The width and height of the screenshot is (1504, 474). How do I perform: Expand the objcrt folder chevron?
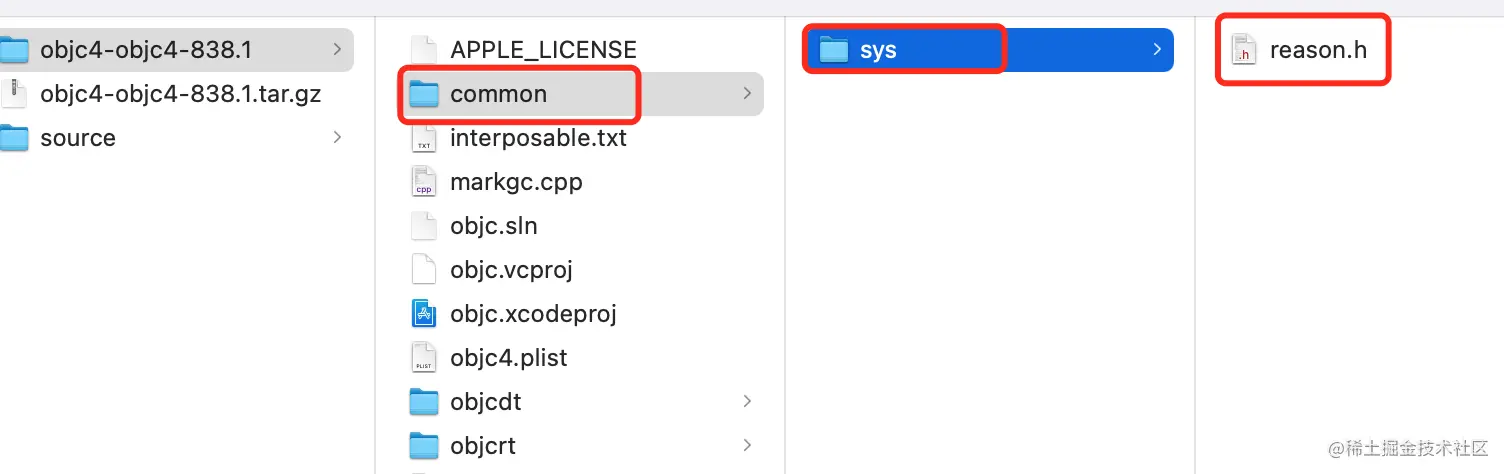747,446
